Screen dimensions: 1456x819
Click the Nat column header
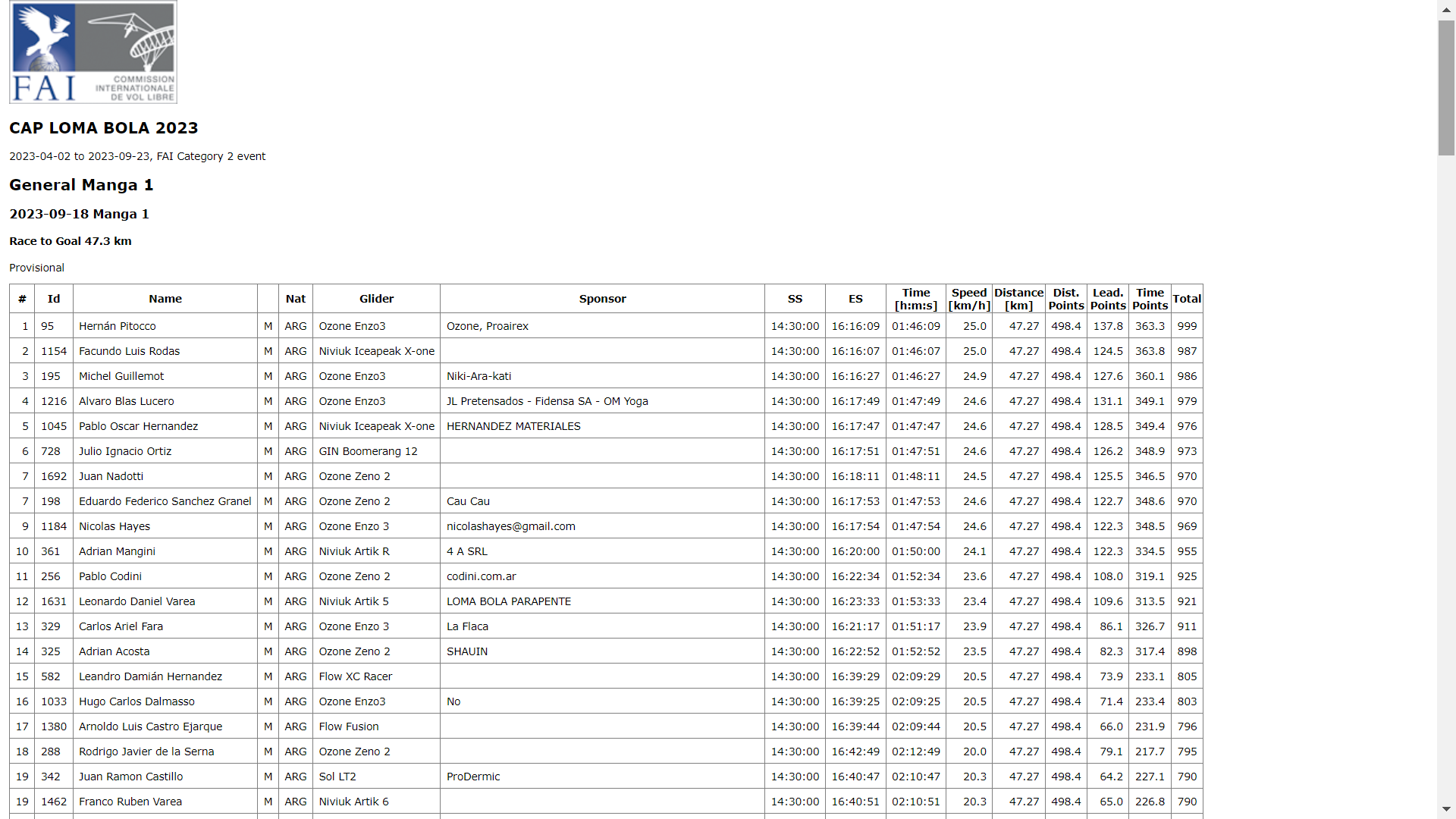296,299
